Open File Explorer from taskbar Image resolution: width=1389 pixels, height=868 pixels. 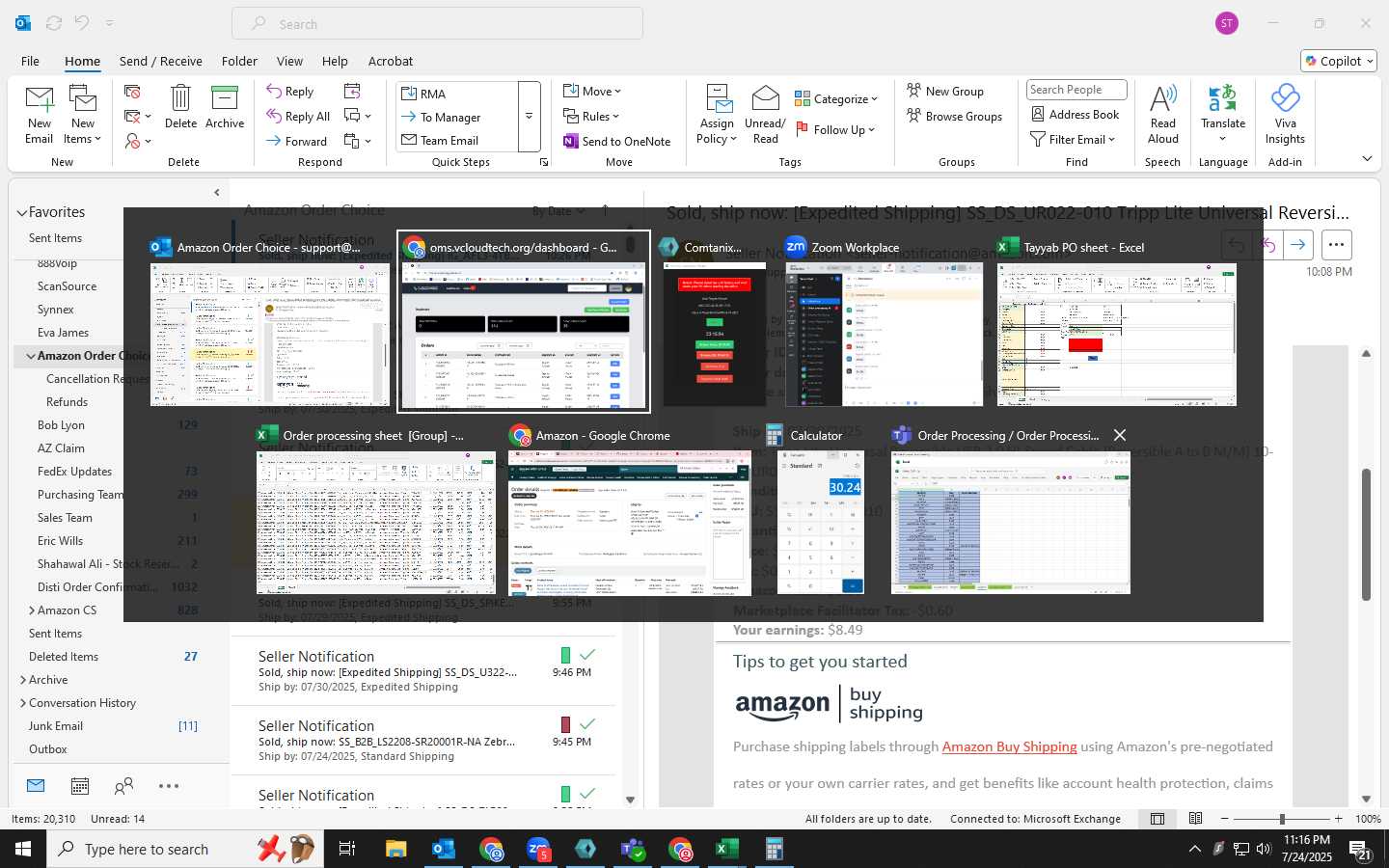(396, 849)
